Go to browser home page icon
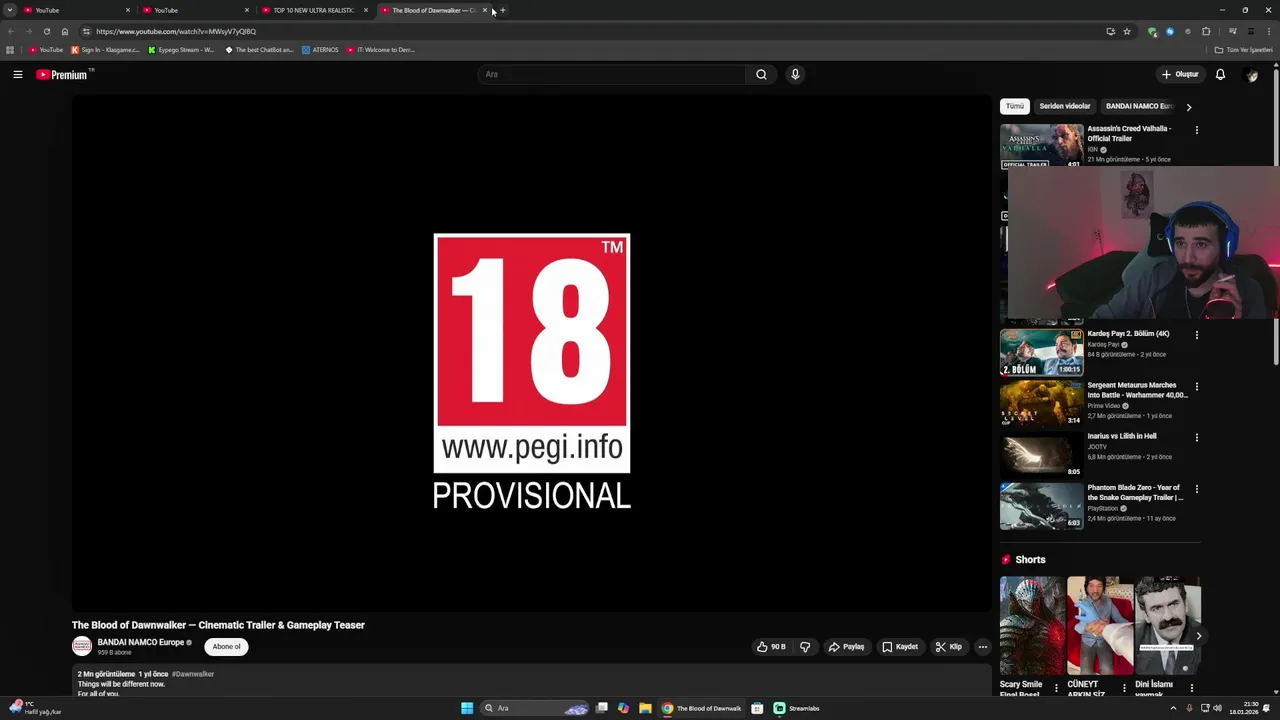The height and width of the screenshot is (720, 1280). pyautogui.click(x=65, y=31)
